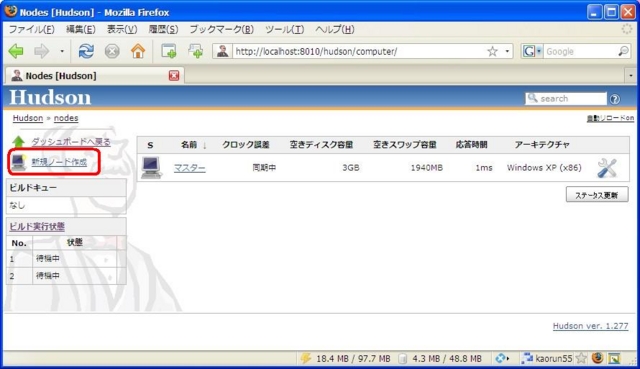Viewport: 640px width, 369px height.
Task: Click the Windows XP (x86) cell
Action: click(544, 167)
